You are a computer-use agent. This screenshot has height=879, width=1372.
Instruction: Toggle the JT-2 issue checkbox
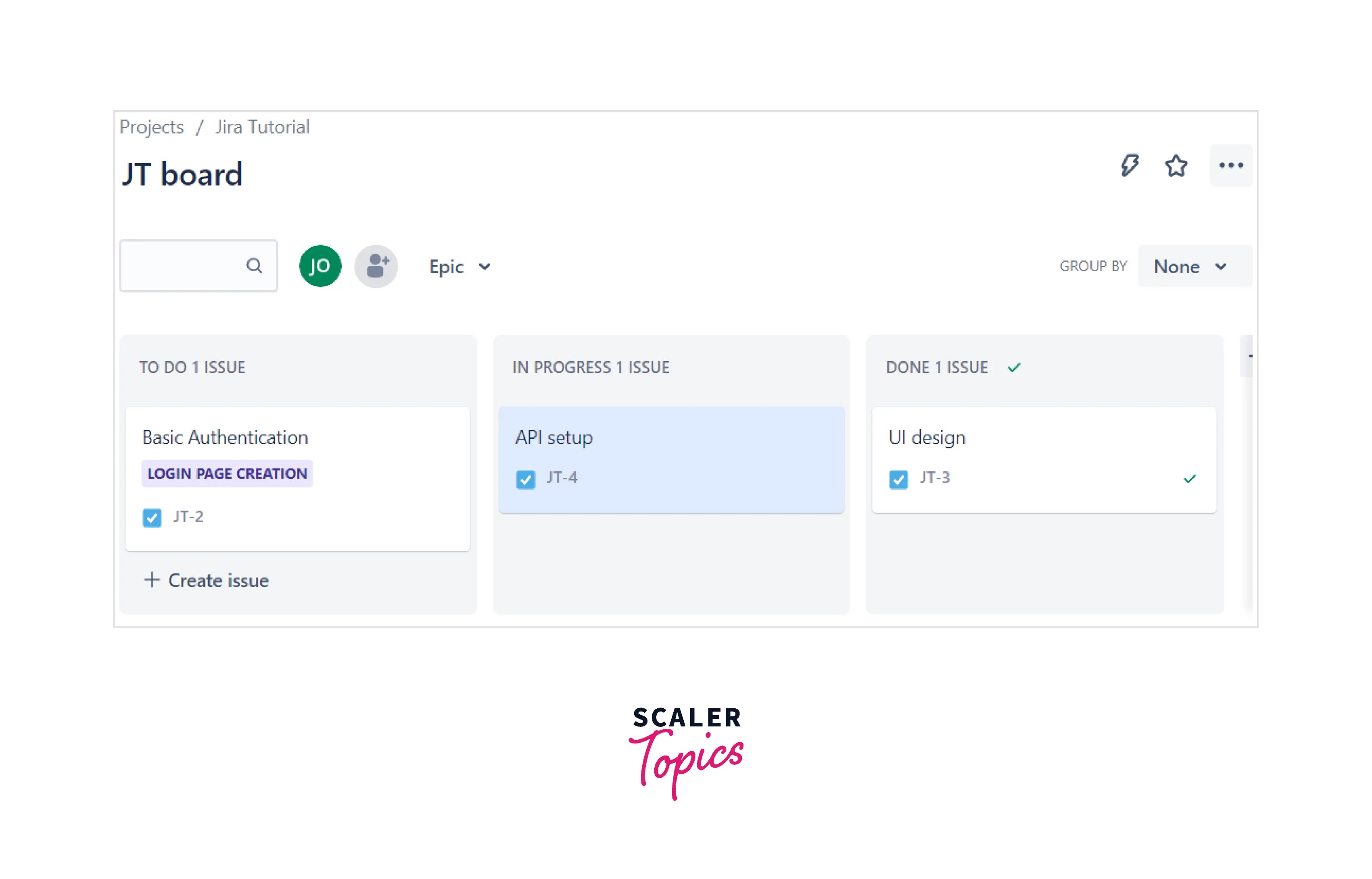pos(152,518)
